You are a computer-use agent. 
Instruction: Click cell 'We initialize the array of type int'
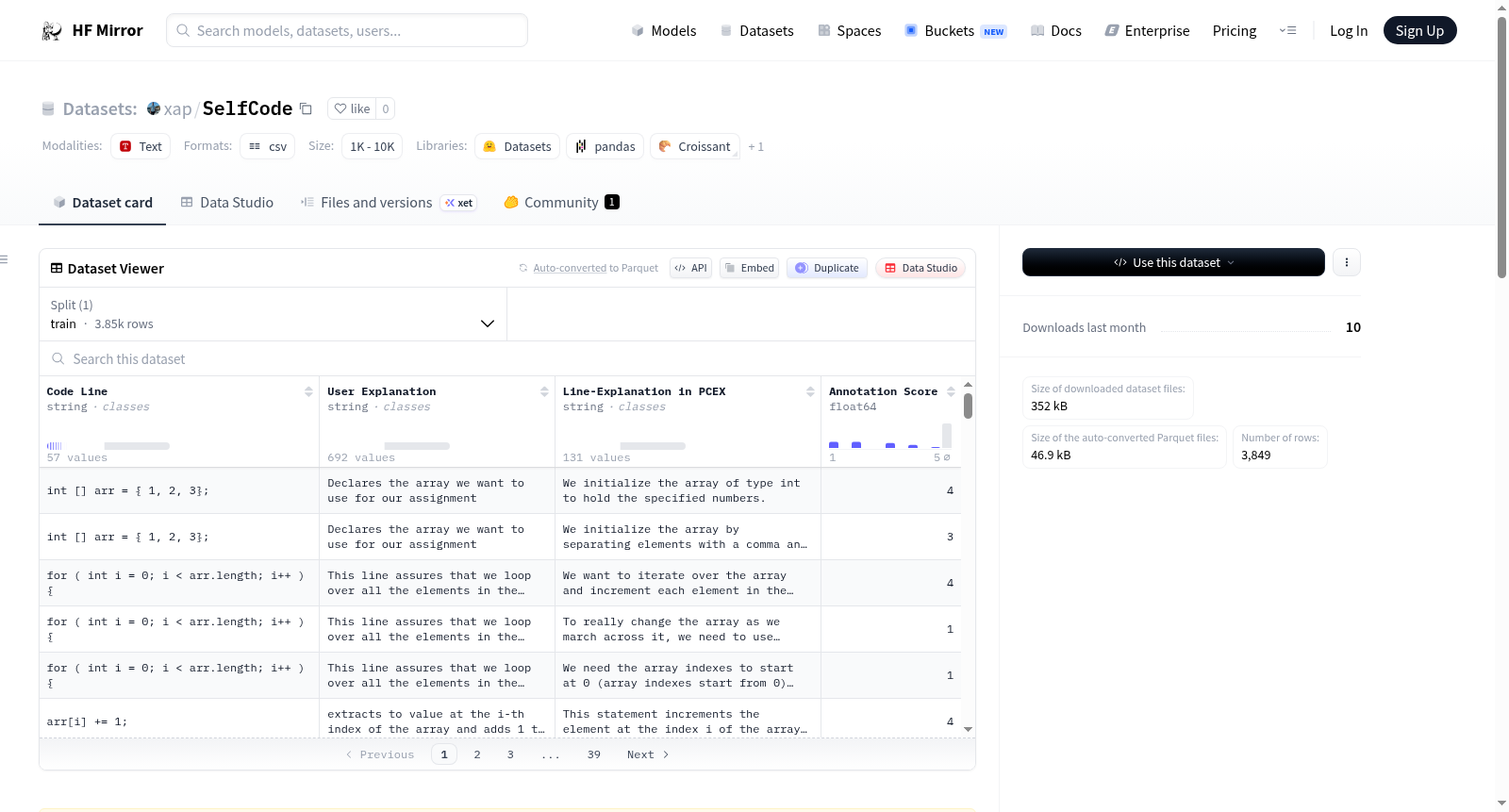[688, 490]
